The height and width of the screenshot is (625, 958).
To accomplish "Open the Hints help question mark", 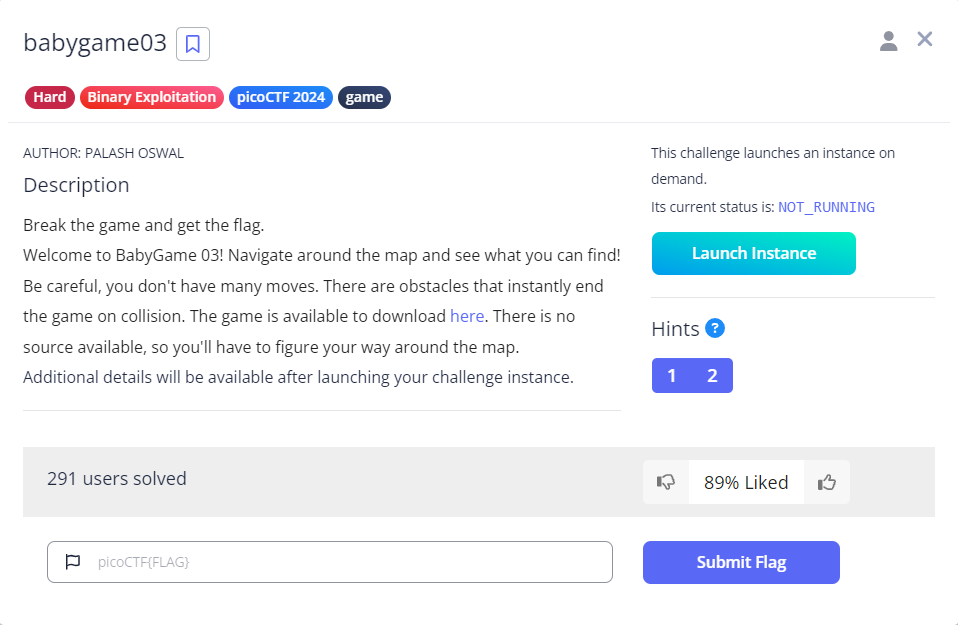I will (x=715, y=328).
